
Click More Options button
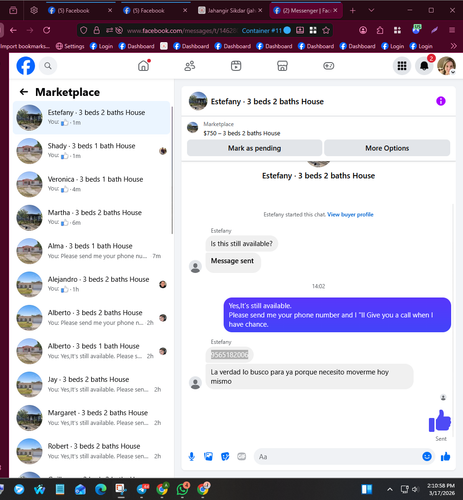click(x=387, y=148)
